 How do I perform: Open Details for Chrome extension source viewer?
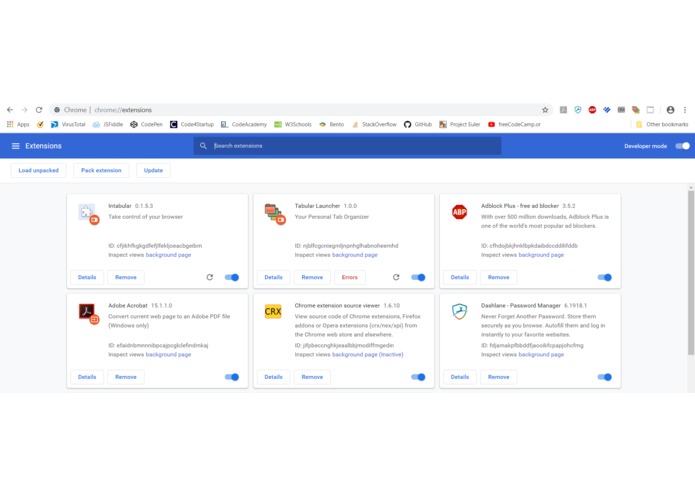(x=273, y=377)
